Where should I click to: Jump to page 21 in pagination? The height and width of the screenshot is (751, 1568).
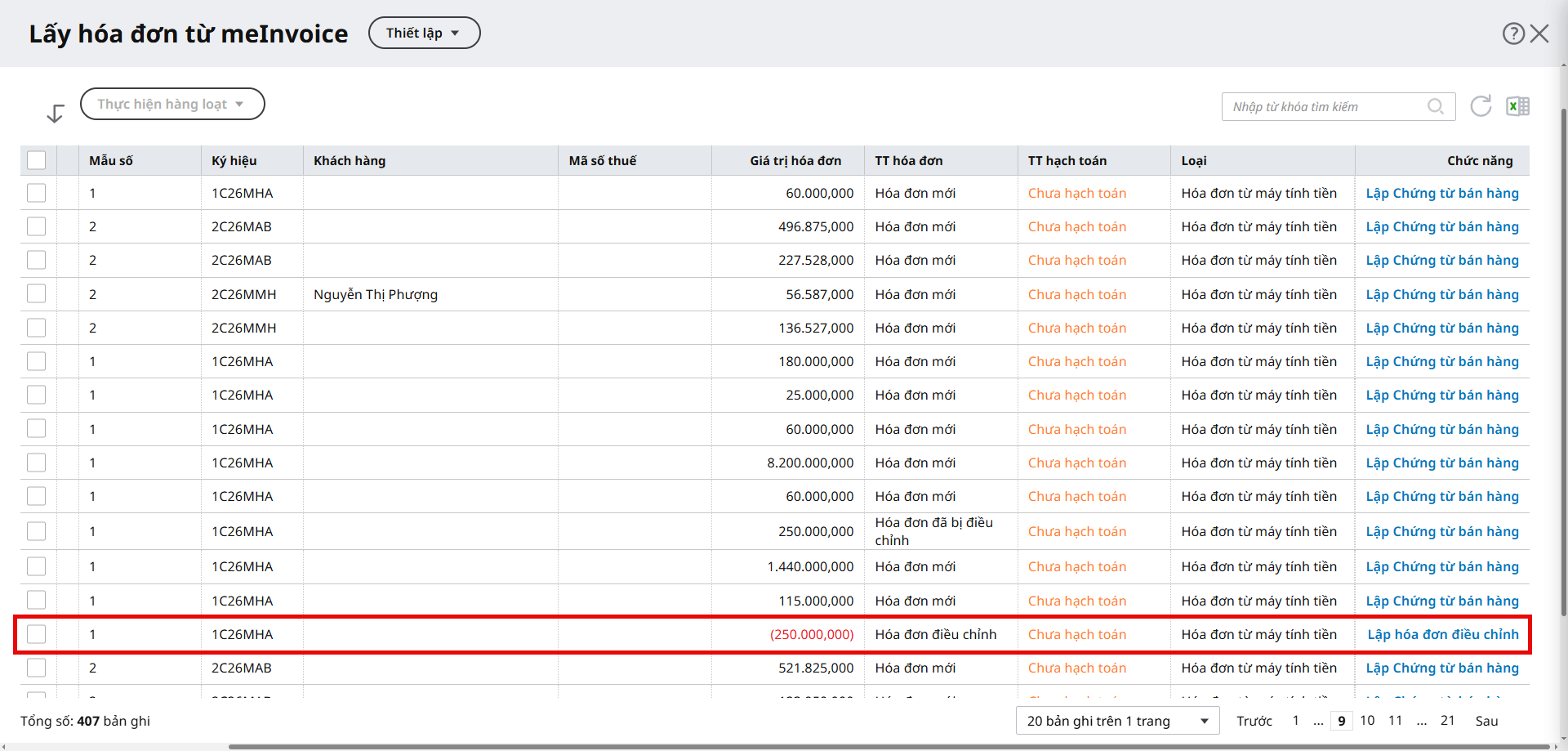pos(1447,720)
